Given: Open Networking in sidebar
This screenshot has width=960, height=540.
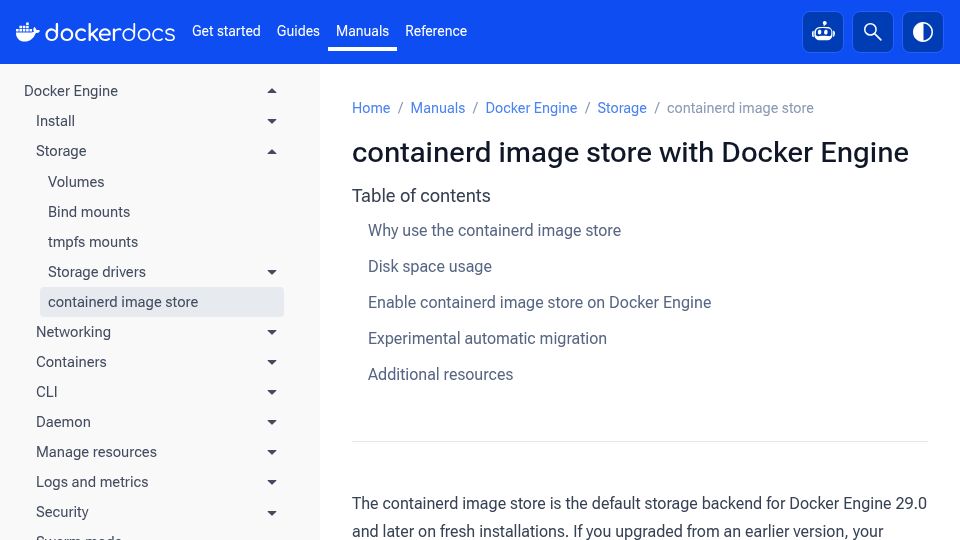Looking at the screenshot, I should (x=73, y=332).
